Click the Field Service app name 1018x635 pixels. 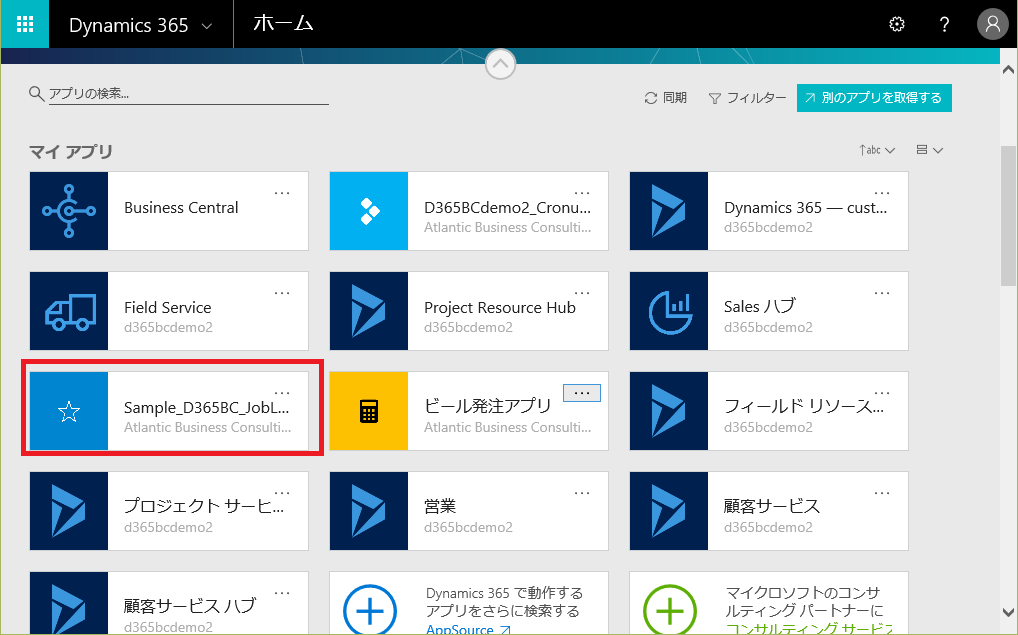pyautogui.click(x=168, y=308)
